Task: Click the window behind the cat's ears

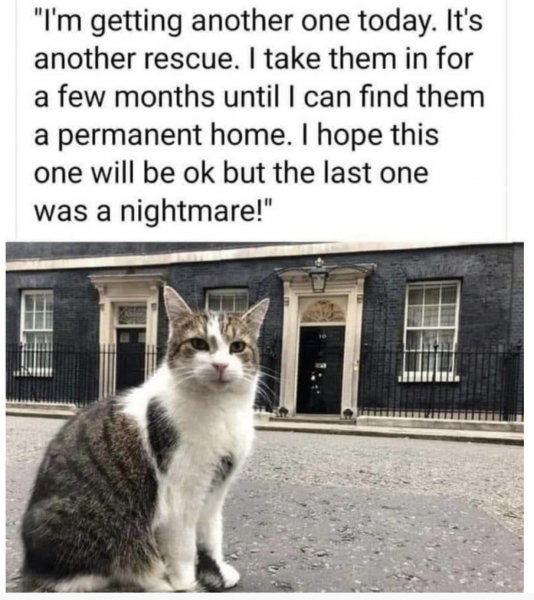Action: pos(226,301)
